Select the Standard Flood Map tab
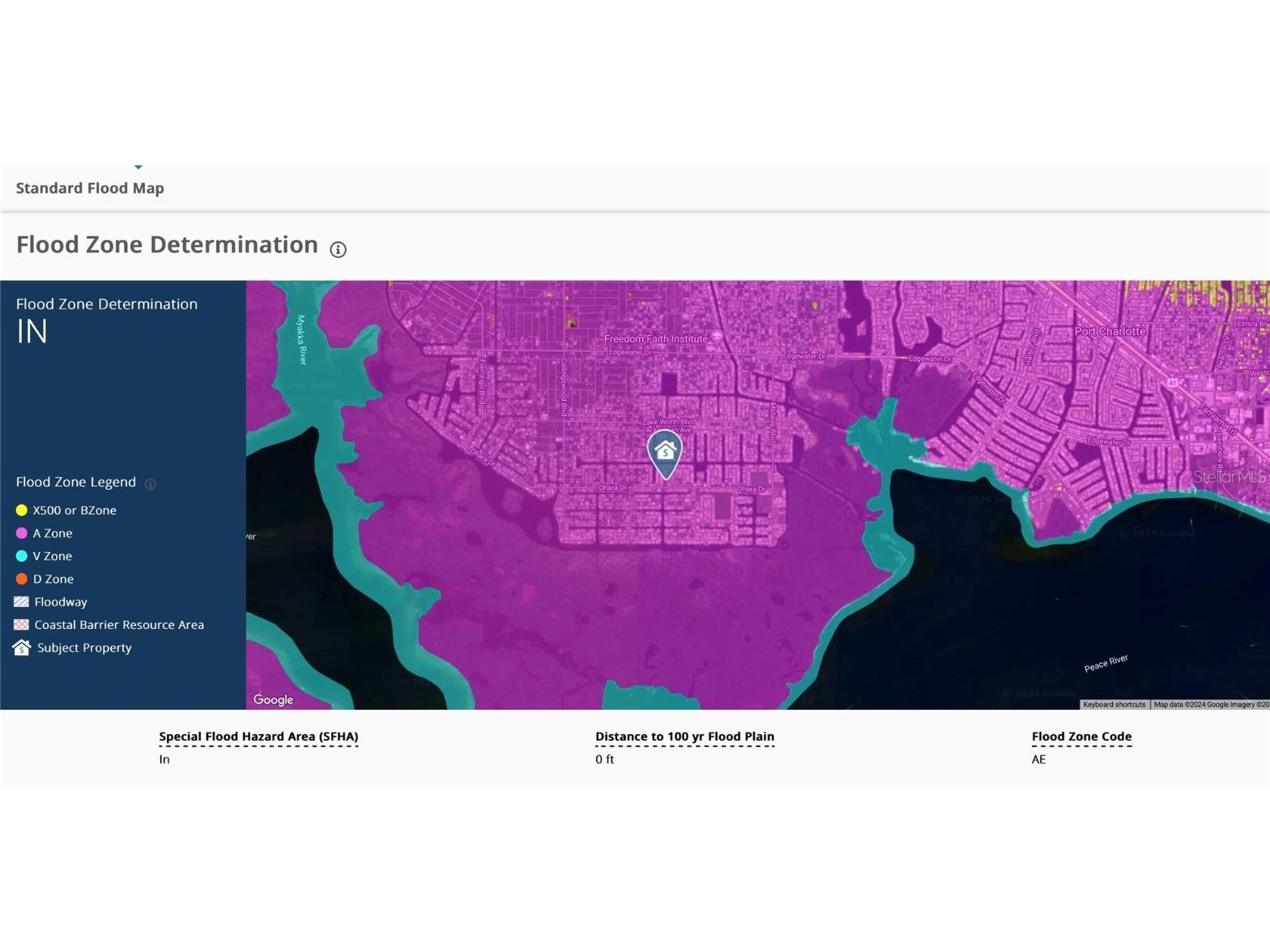Screen dimensions: 1270x952 point(90,188)
